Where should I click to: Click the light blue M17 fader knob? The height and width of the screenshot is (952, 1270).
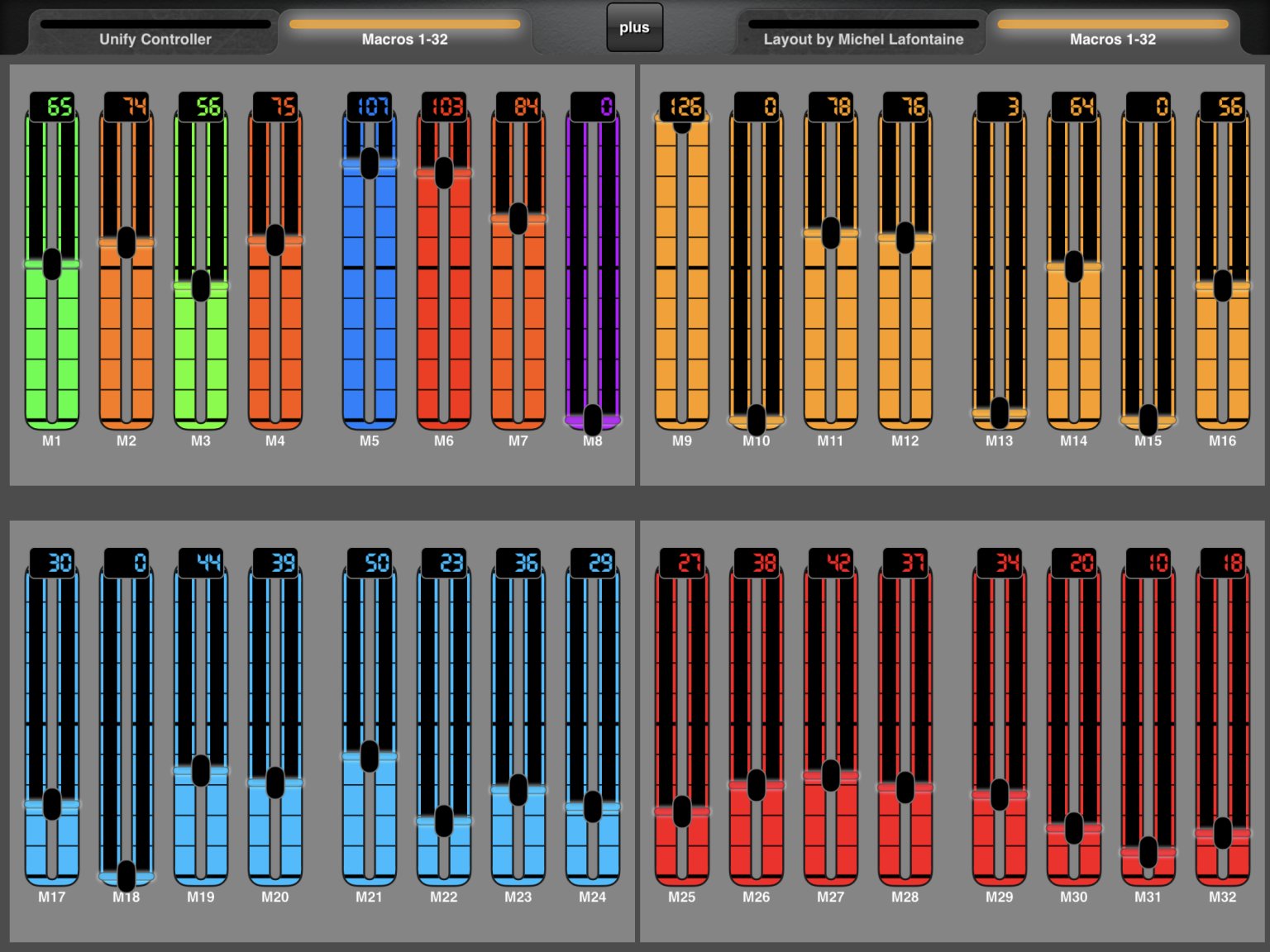click(52, 804)
